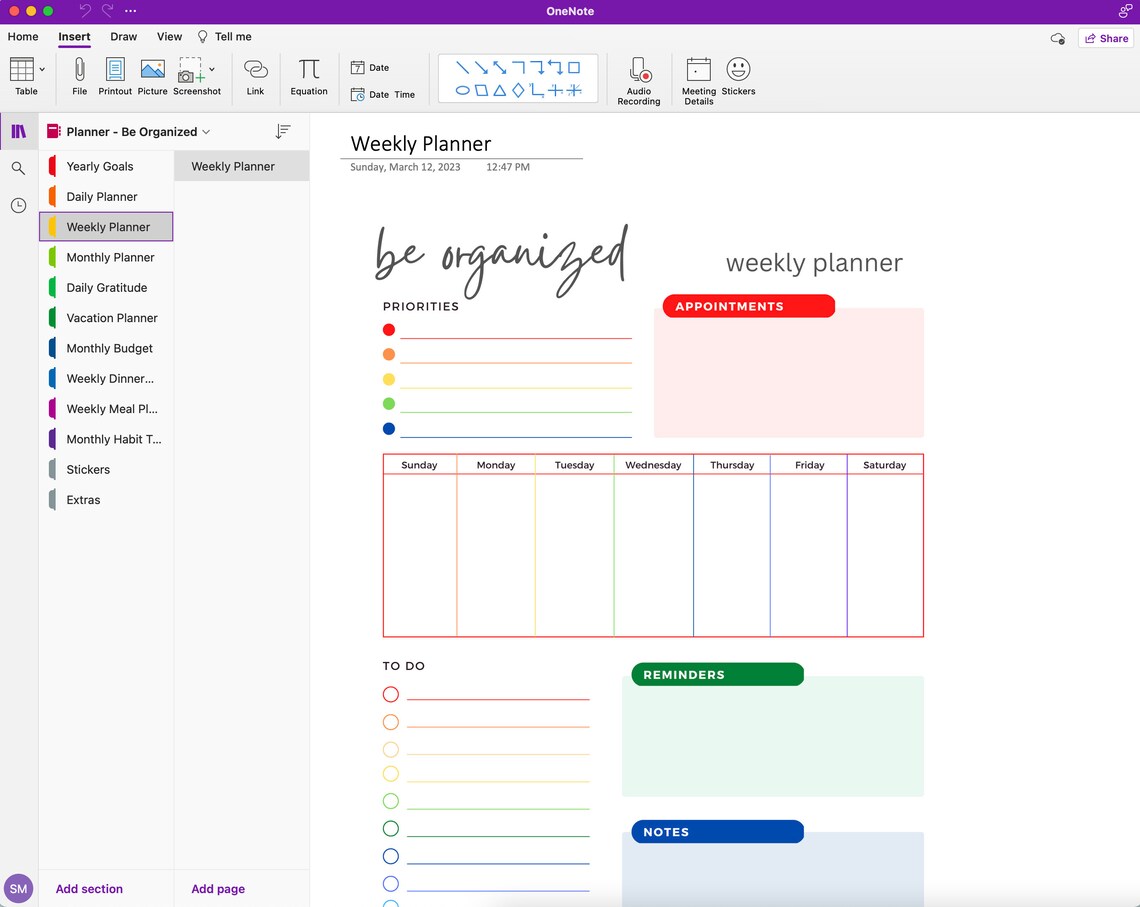This screenshot has width=1140, height=907.
Task: Open the notebook search in the sidebar
Action: [x=18, y=168]
